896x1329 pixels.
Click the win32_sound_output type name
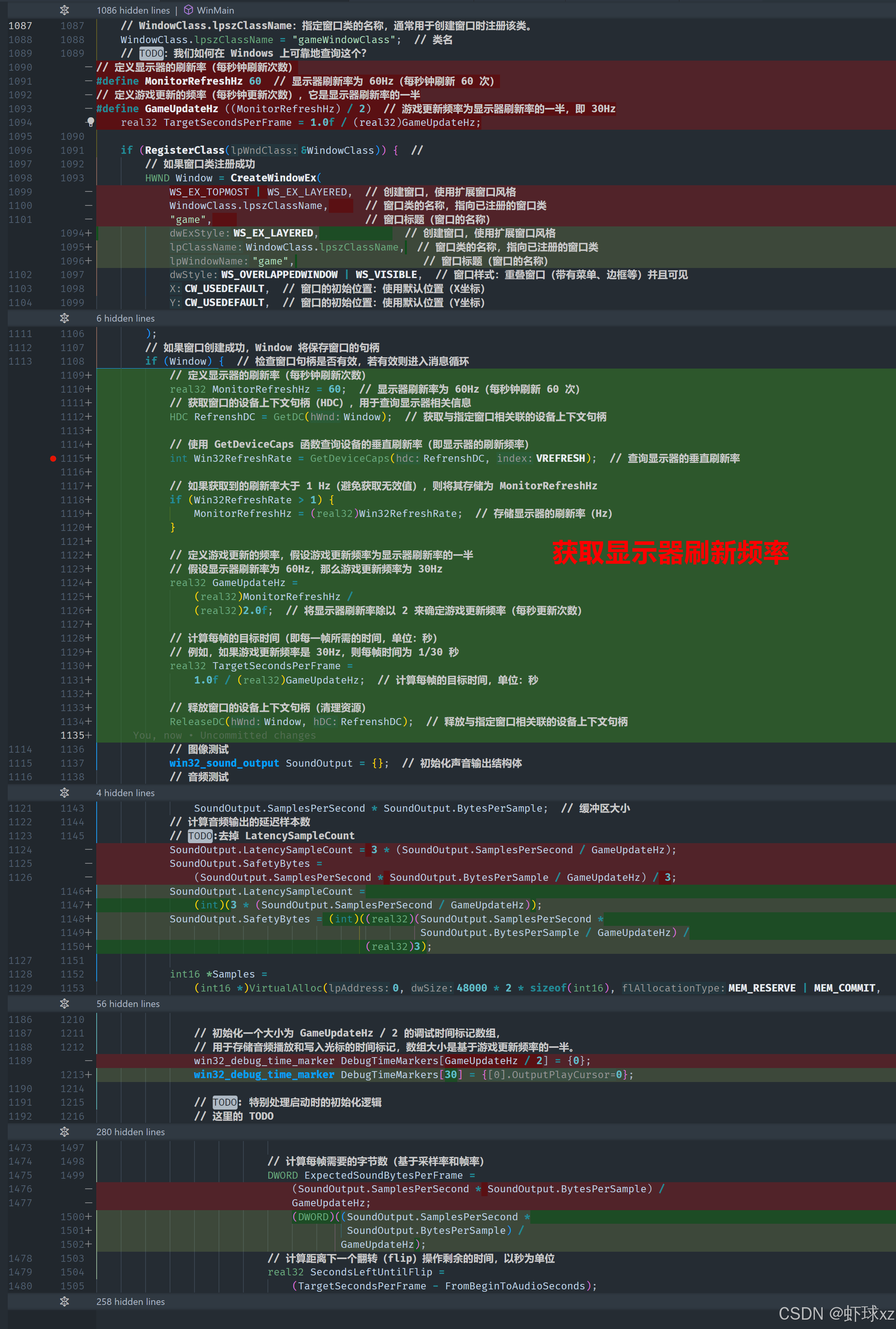(x=224, y=763)
